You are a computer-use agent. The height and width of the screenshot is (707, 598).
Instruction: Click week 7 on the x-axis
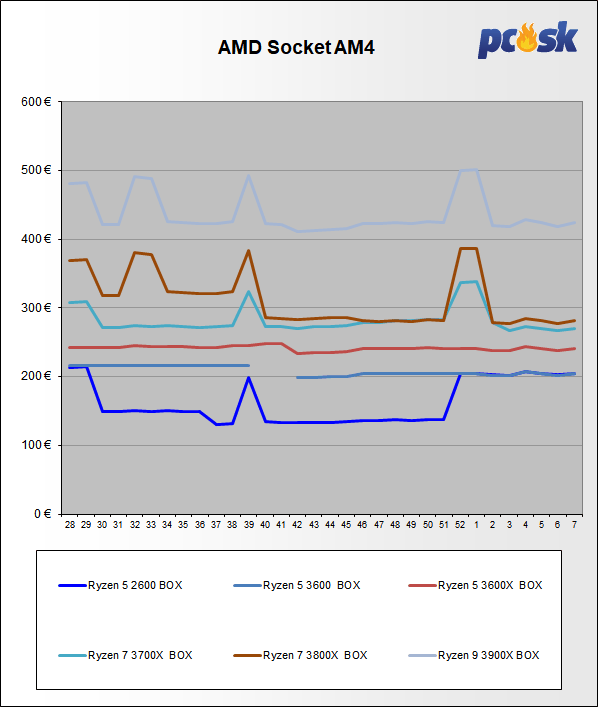[x=574, y=525]
